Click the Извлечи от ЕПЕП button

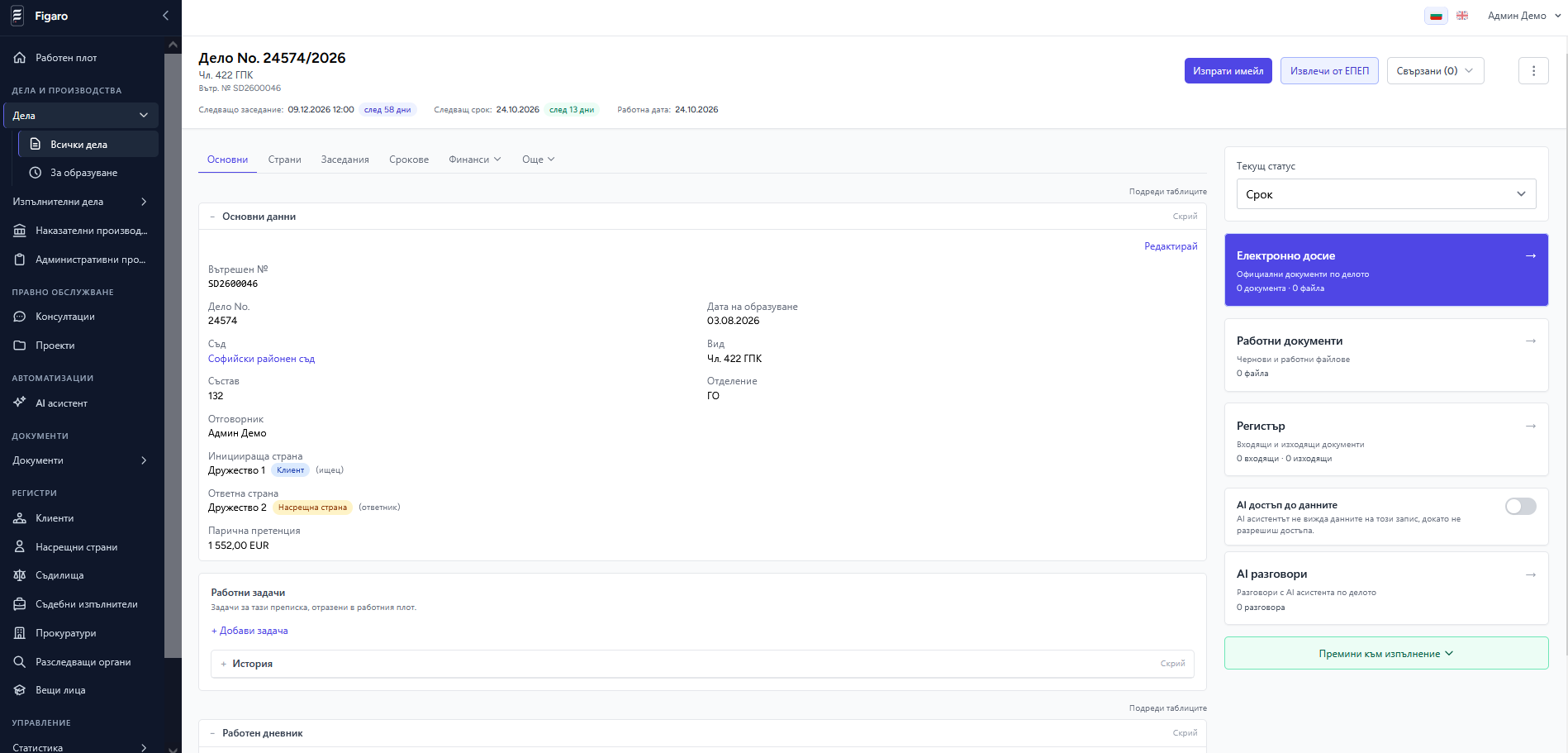[x=1329, y=71]
